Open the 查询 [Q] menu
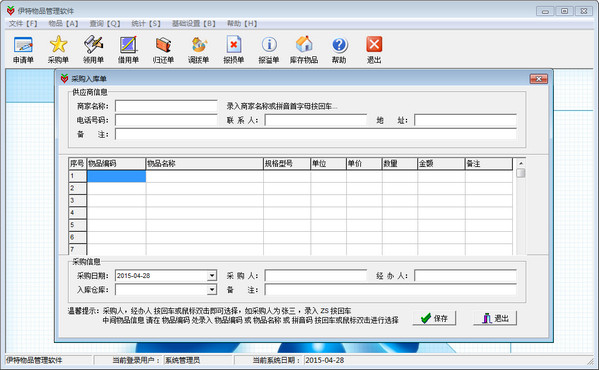This screenshot has height=370, width=599. [105, 24]
